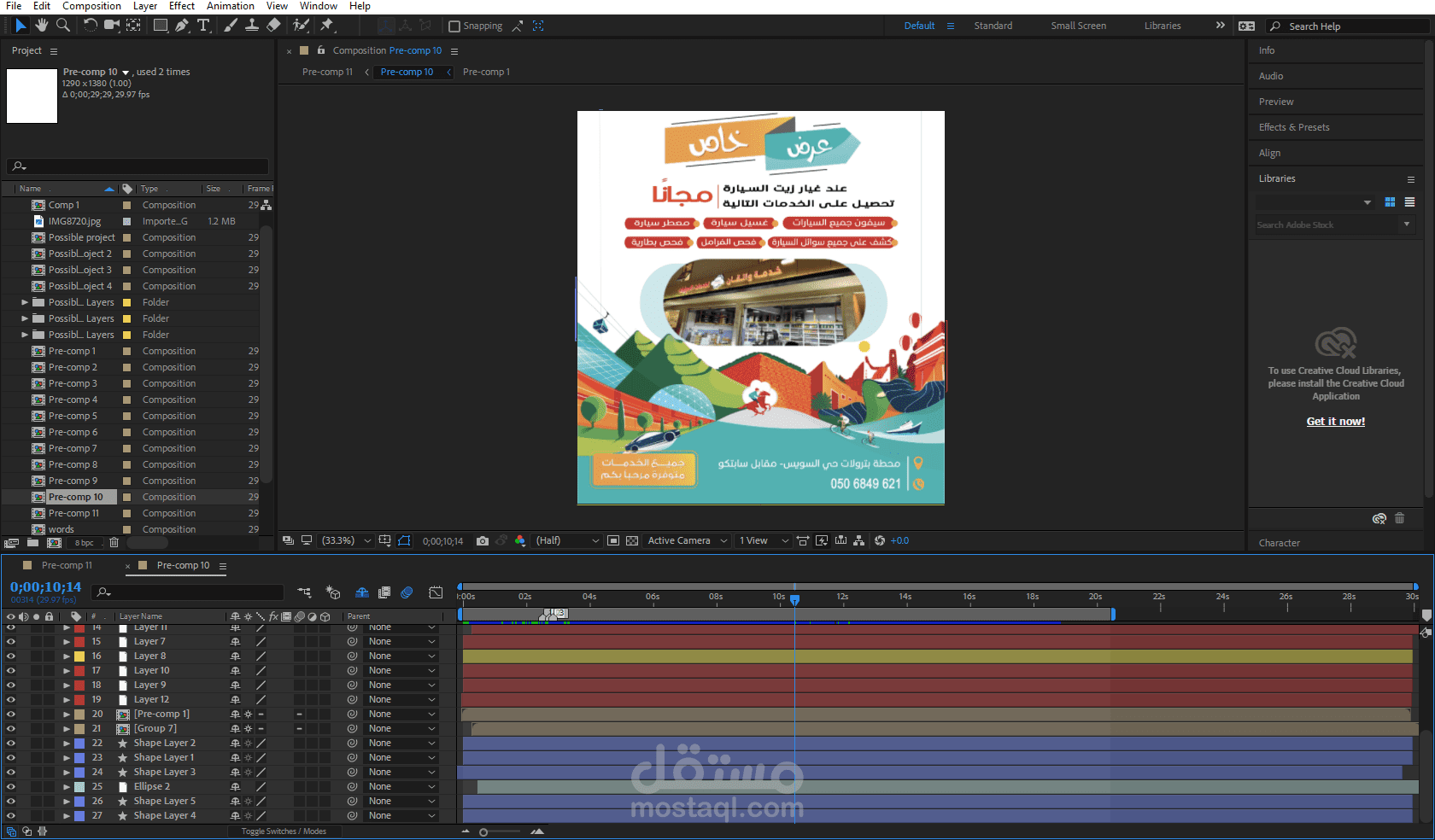Viewport: 1435px width, 840px height.
Task: Switch to the Pre-comp 11 timeline tab
Action: [x=67, y=565]
